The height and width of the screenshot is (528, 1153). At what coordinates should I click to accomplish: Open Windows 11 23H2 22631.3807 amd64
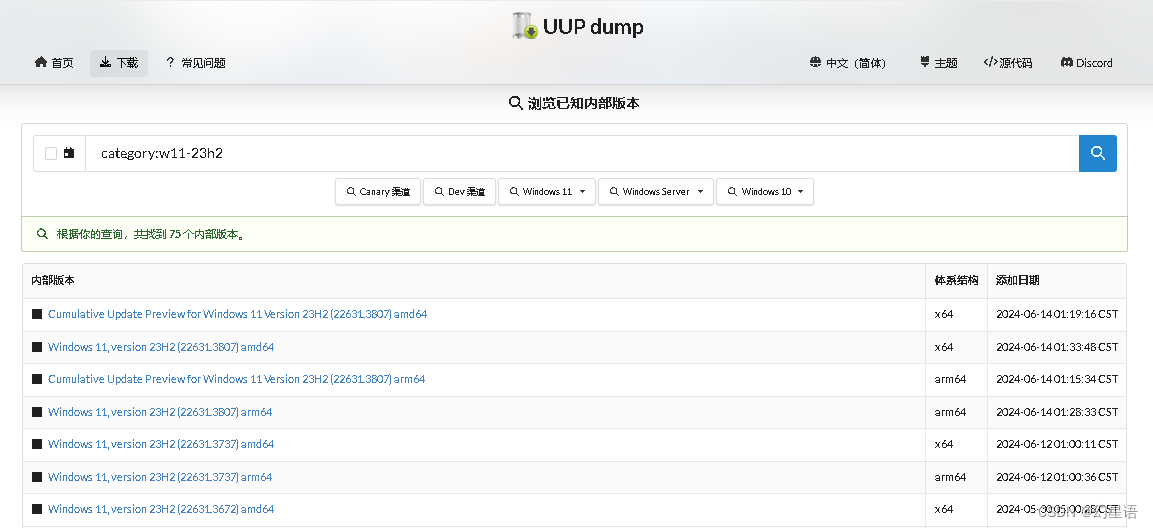(x=161, y=347)
